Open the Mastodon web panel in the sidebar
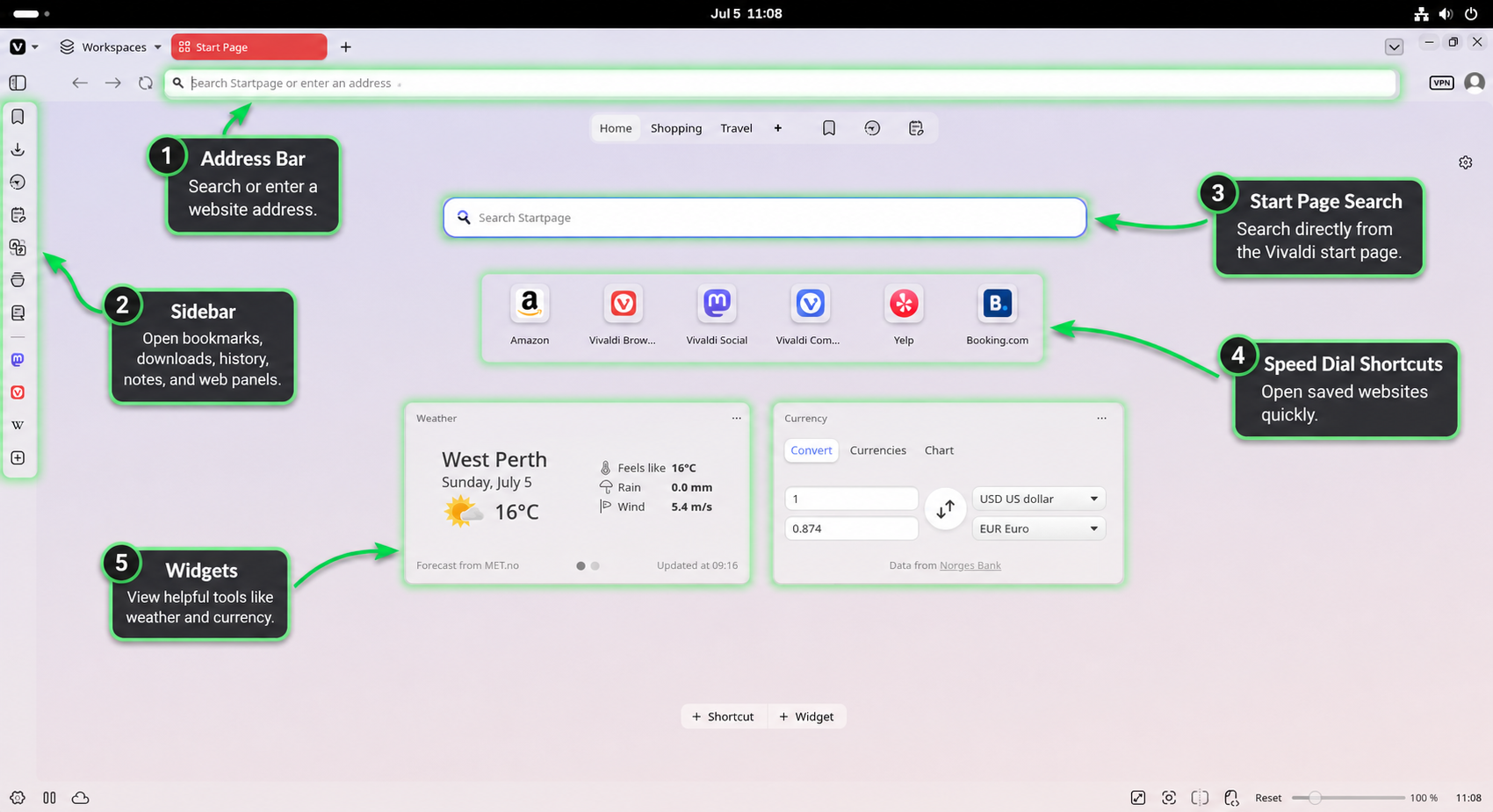 (18, 360)
